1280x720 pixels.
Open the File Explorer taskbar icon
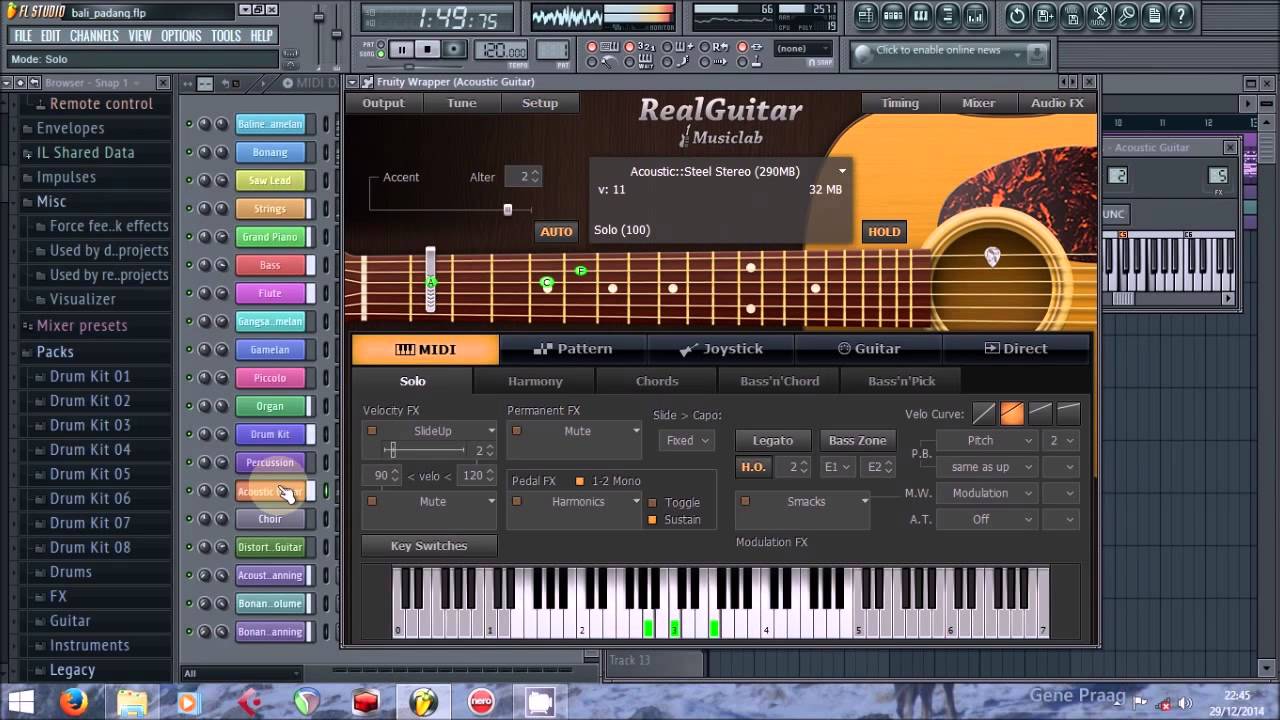click(132, 702)
